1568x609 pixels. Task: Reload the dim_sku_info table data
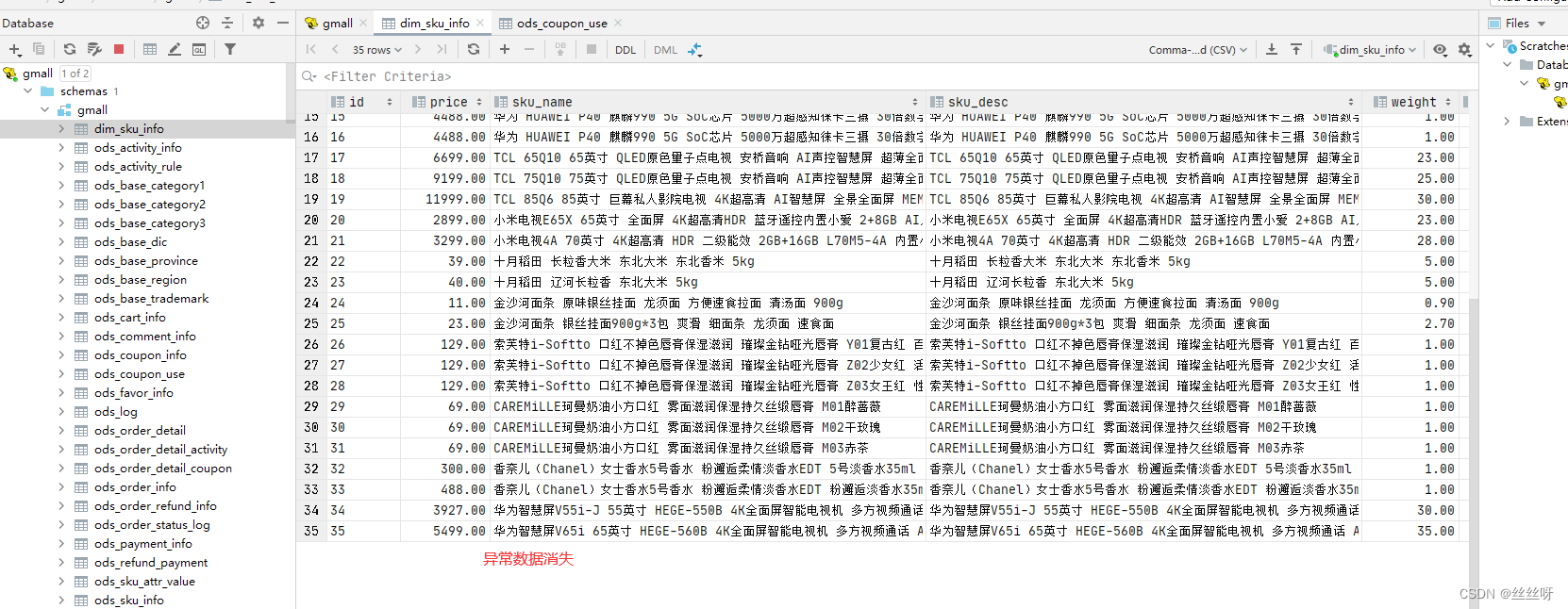click(x=474, y=49)
